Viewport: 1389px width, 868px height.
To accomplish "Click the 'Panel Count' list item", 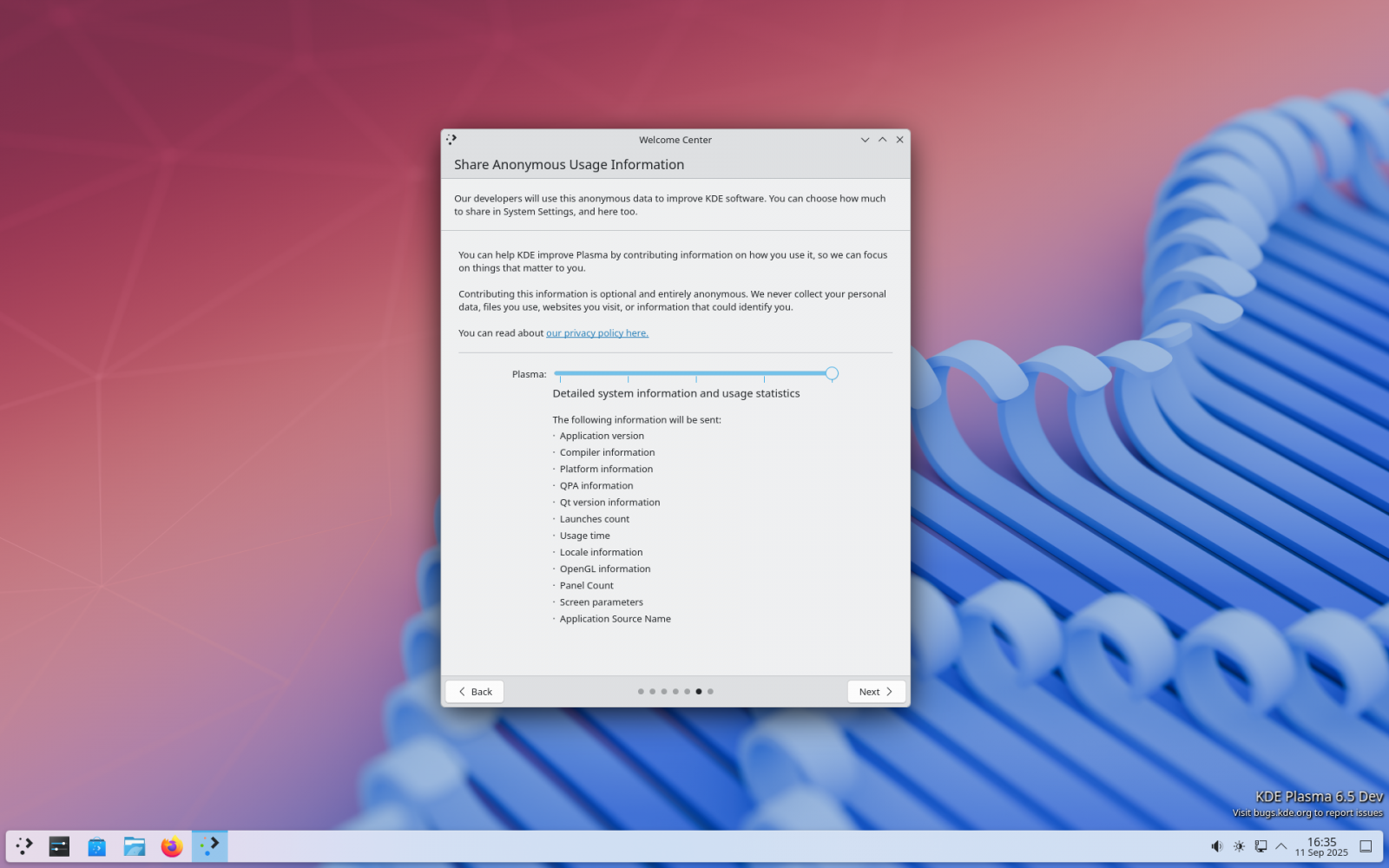I will pos(586,586).
